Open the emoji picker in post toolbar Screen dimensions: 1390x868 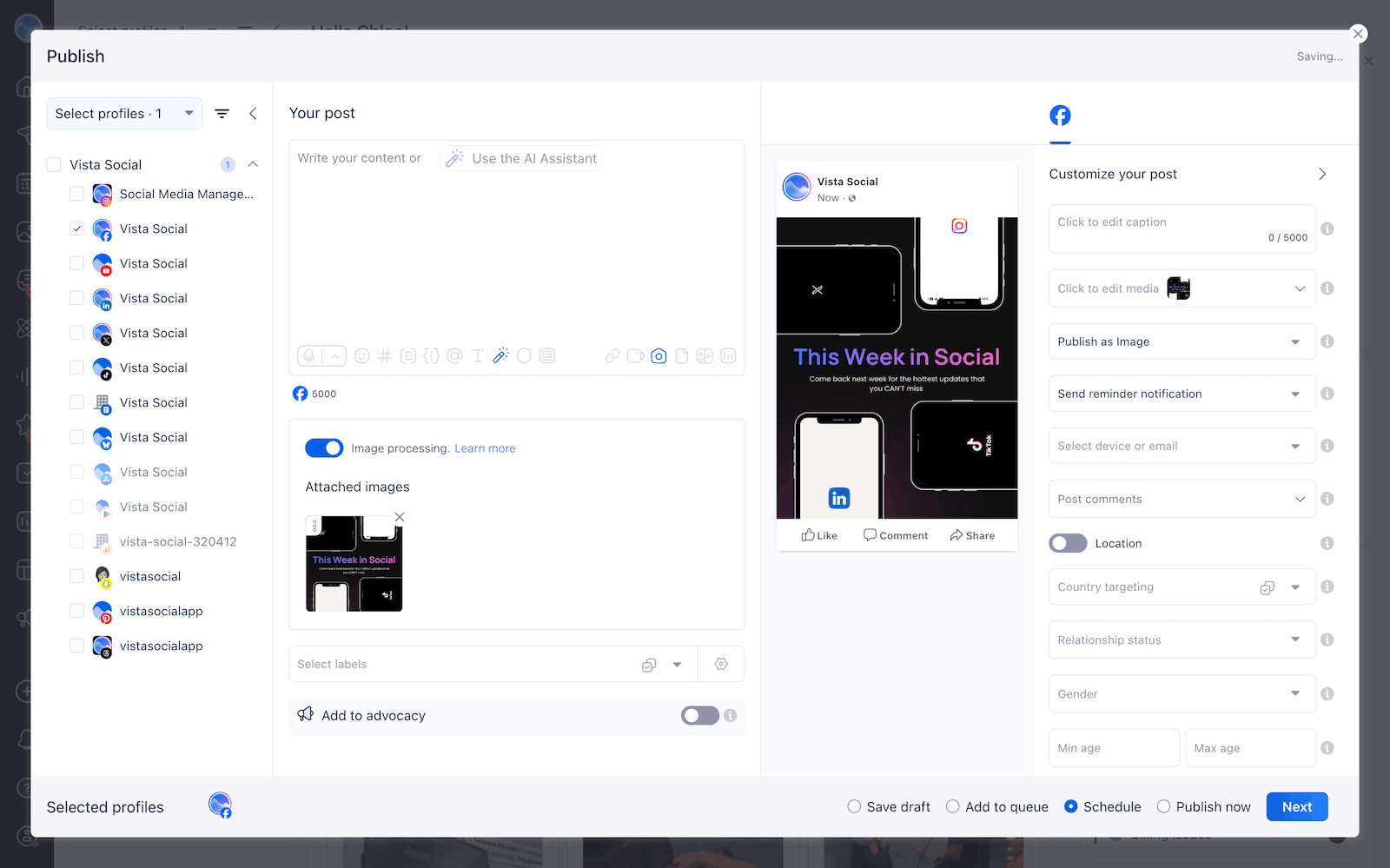click(x=362, y=356)
